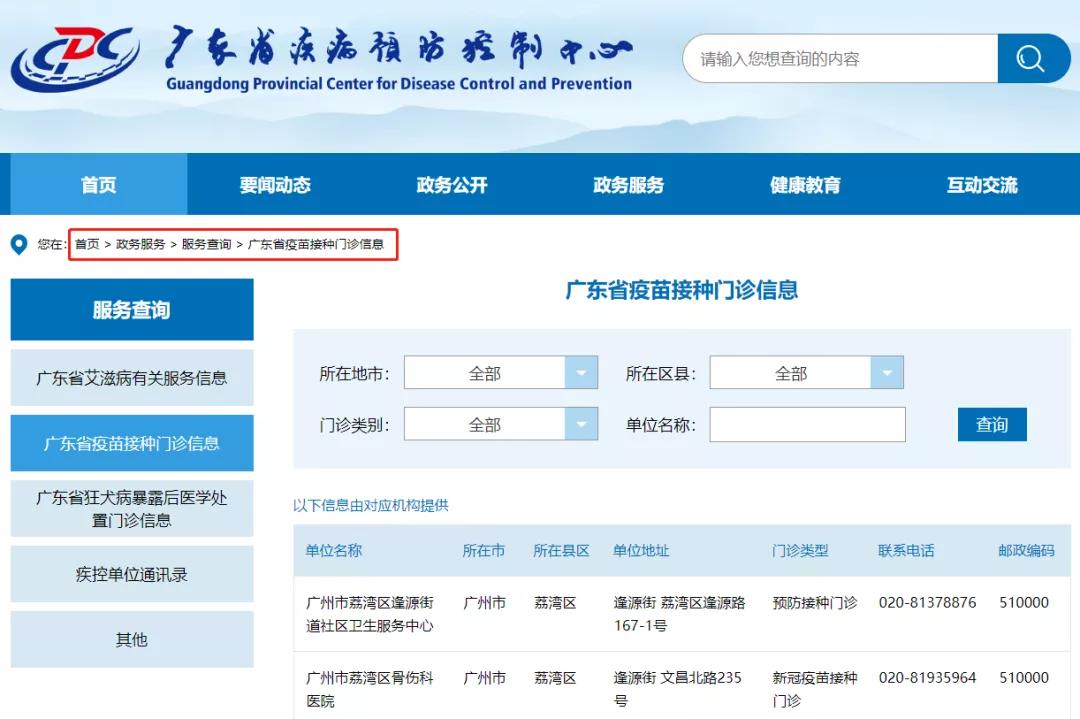Open the 疾控单位通讯录 sidebar entry

(x=131, y=574)
